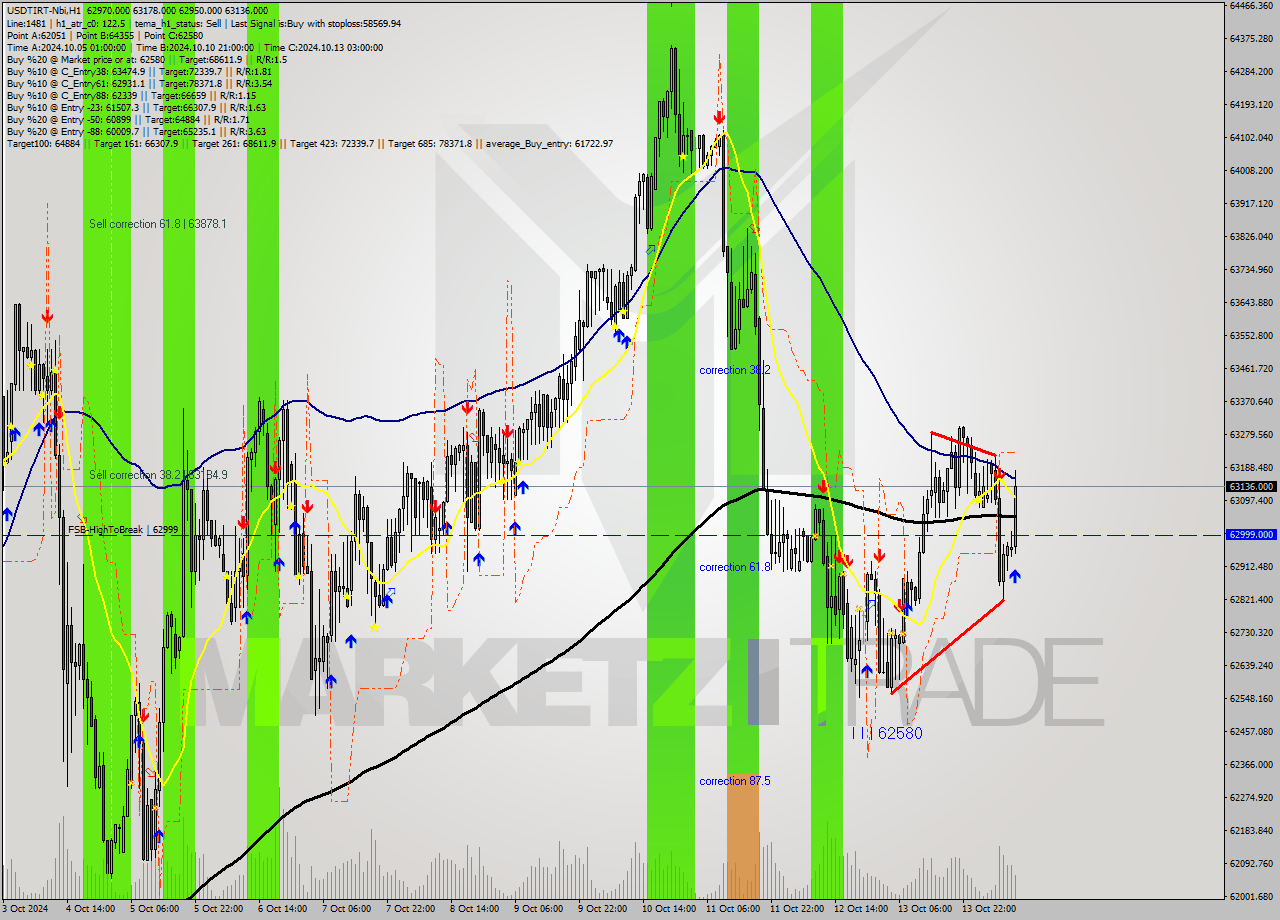1280x920 pixels.
Task: Click the 62092.760 price axis label
Action: (x=1250, y=863)
